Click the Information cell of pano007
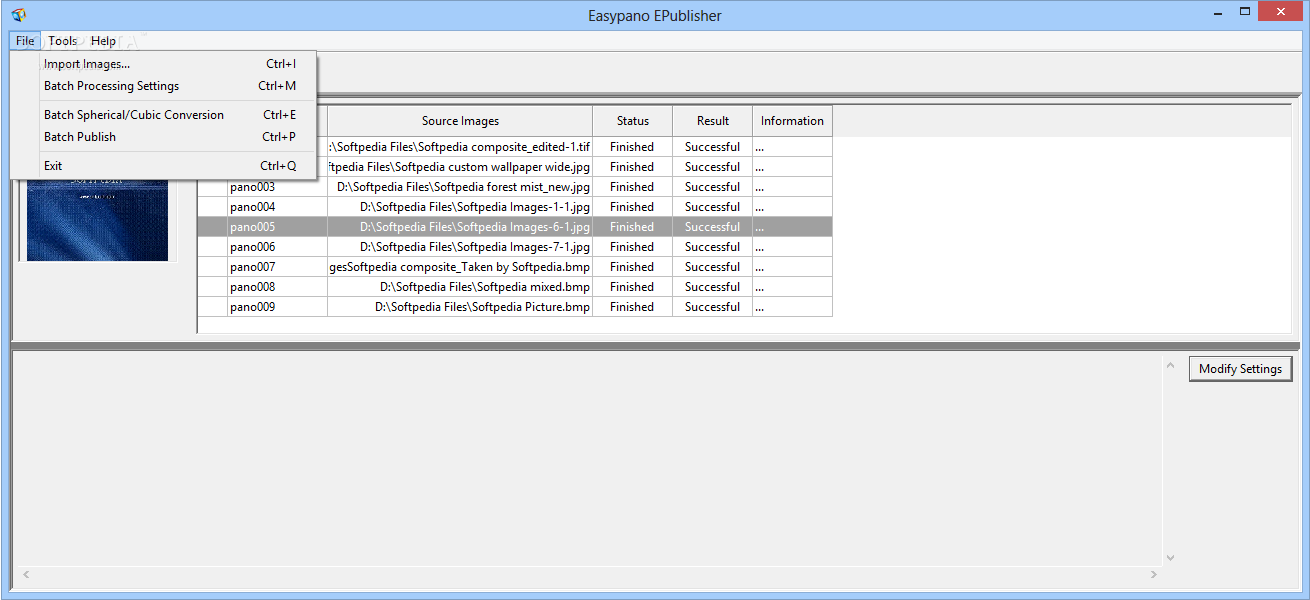 792,267
